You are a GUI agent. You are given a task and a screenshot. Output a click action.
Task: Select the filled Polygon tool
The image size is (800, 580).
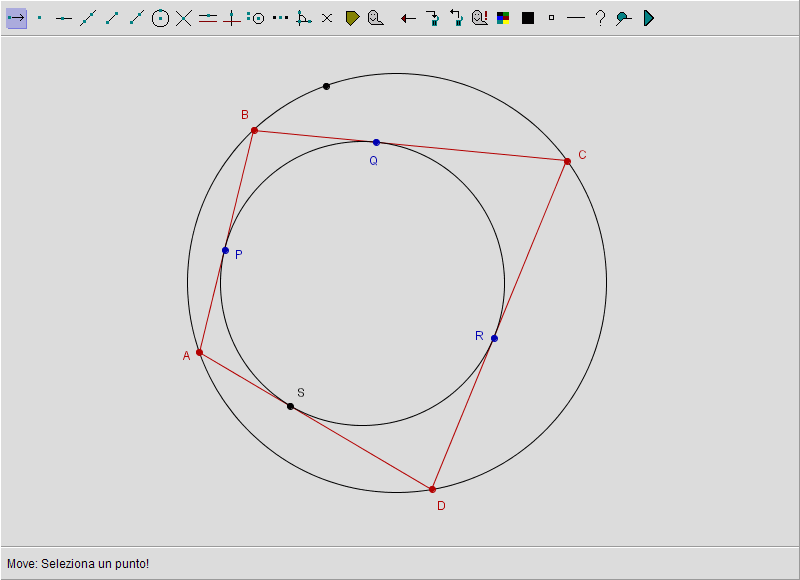click(x=352, y=18)
